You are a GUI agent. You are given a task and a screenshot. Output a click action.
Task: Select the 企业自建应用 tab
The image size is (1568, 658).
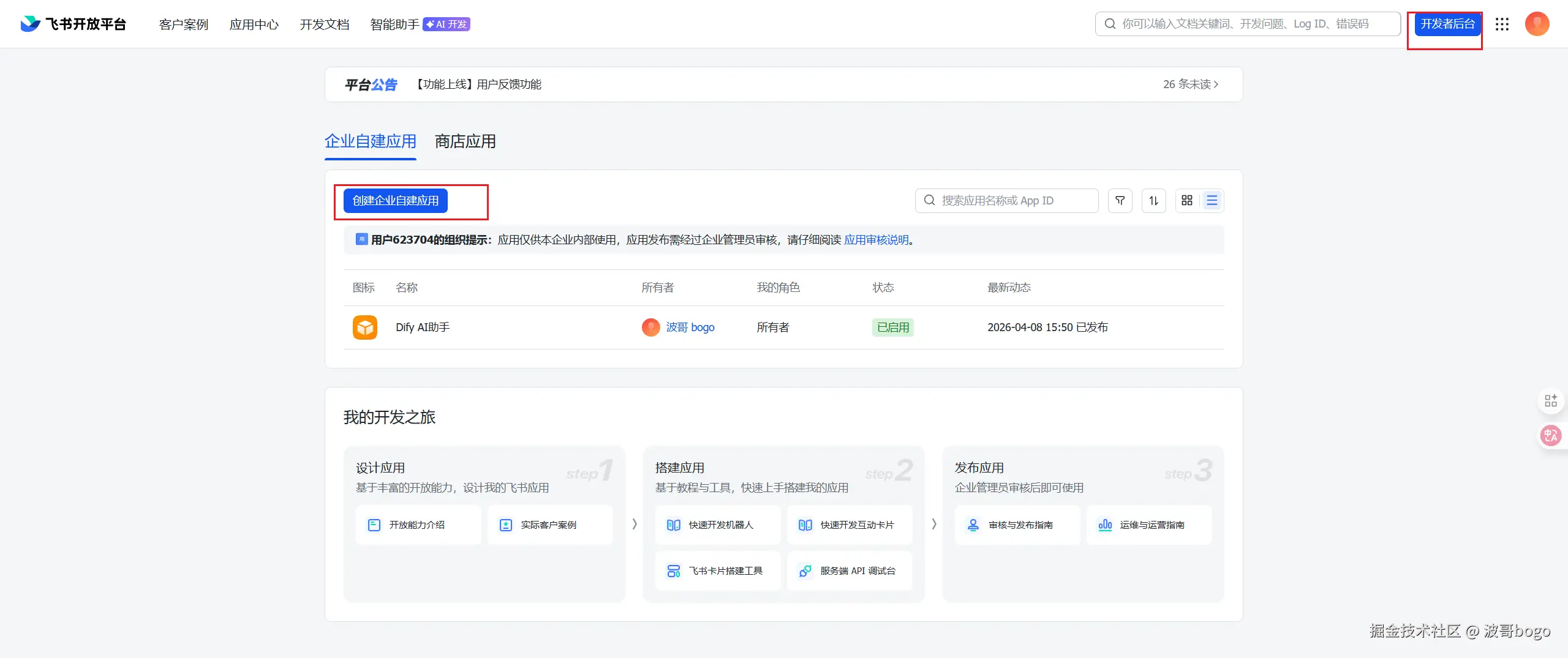(371, 142)
